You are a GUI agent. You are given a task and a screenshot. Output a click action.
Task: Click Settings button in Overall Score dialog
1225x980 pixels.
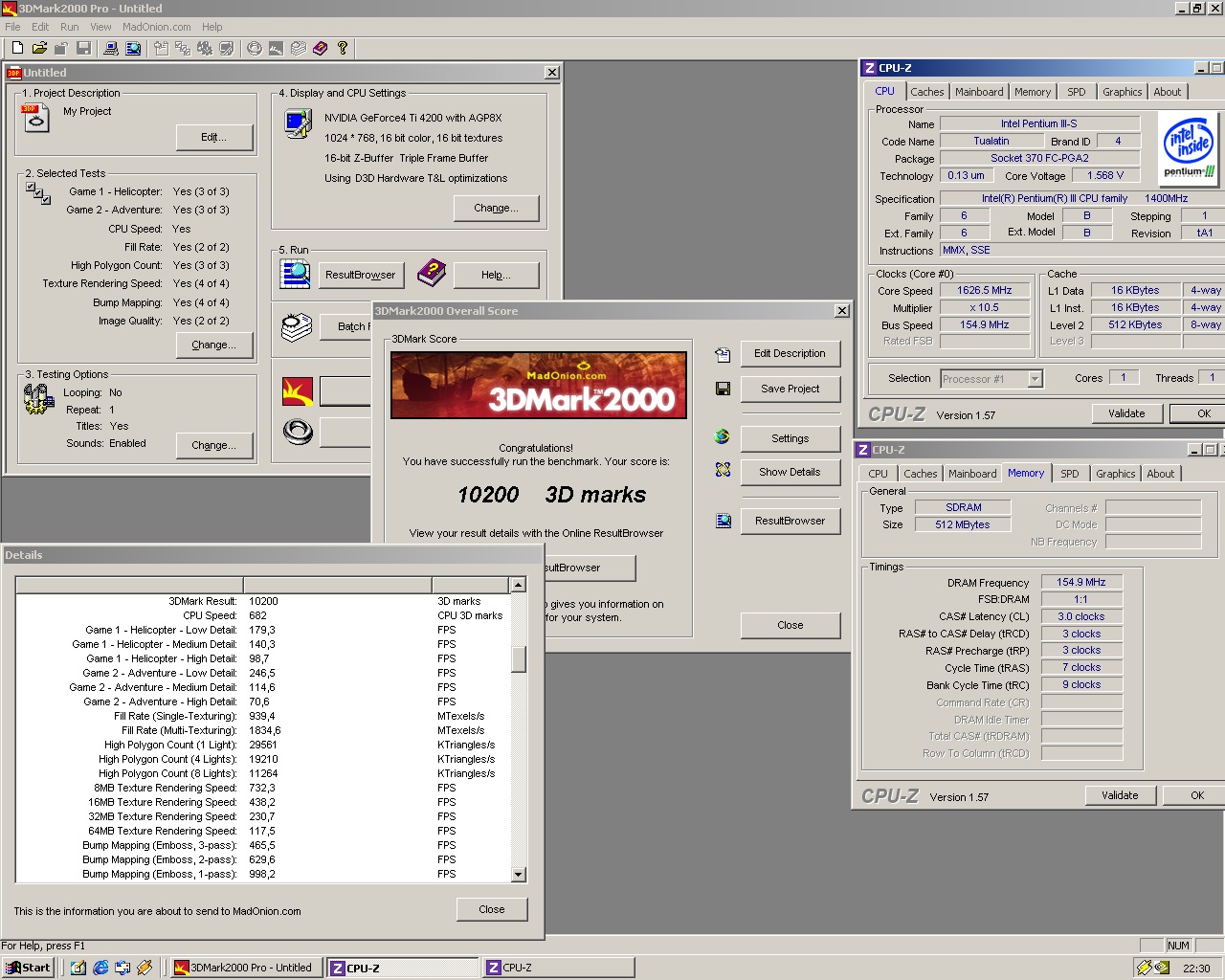(790, 438)
